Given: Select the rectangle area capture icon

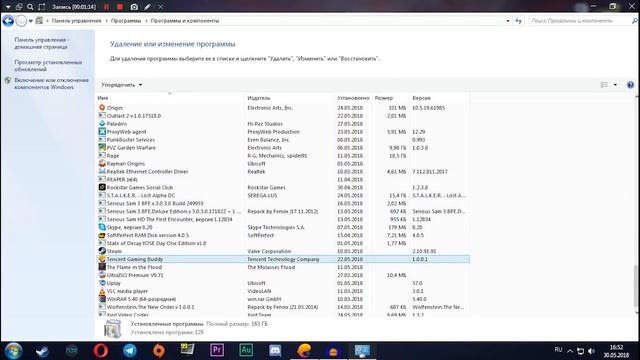Looking at the screenshot, I should click(42, 7).
